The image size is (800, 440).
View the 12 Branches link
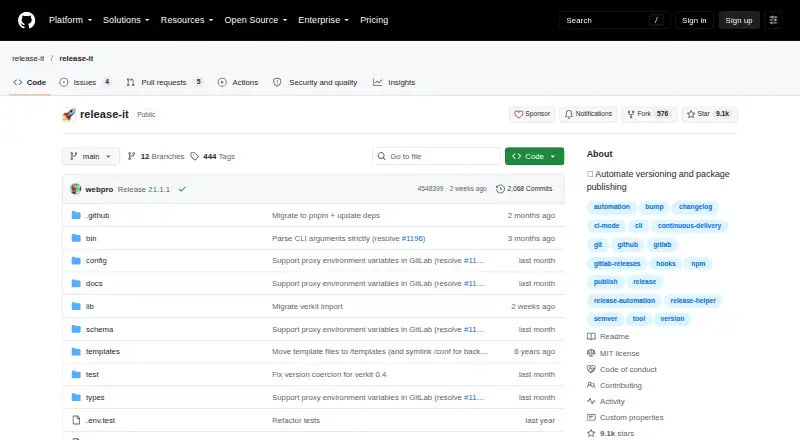[156, 156]
